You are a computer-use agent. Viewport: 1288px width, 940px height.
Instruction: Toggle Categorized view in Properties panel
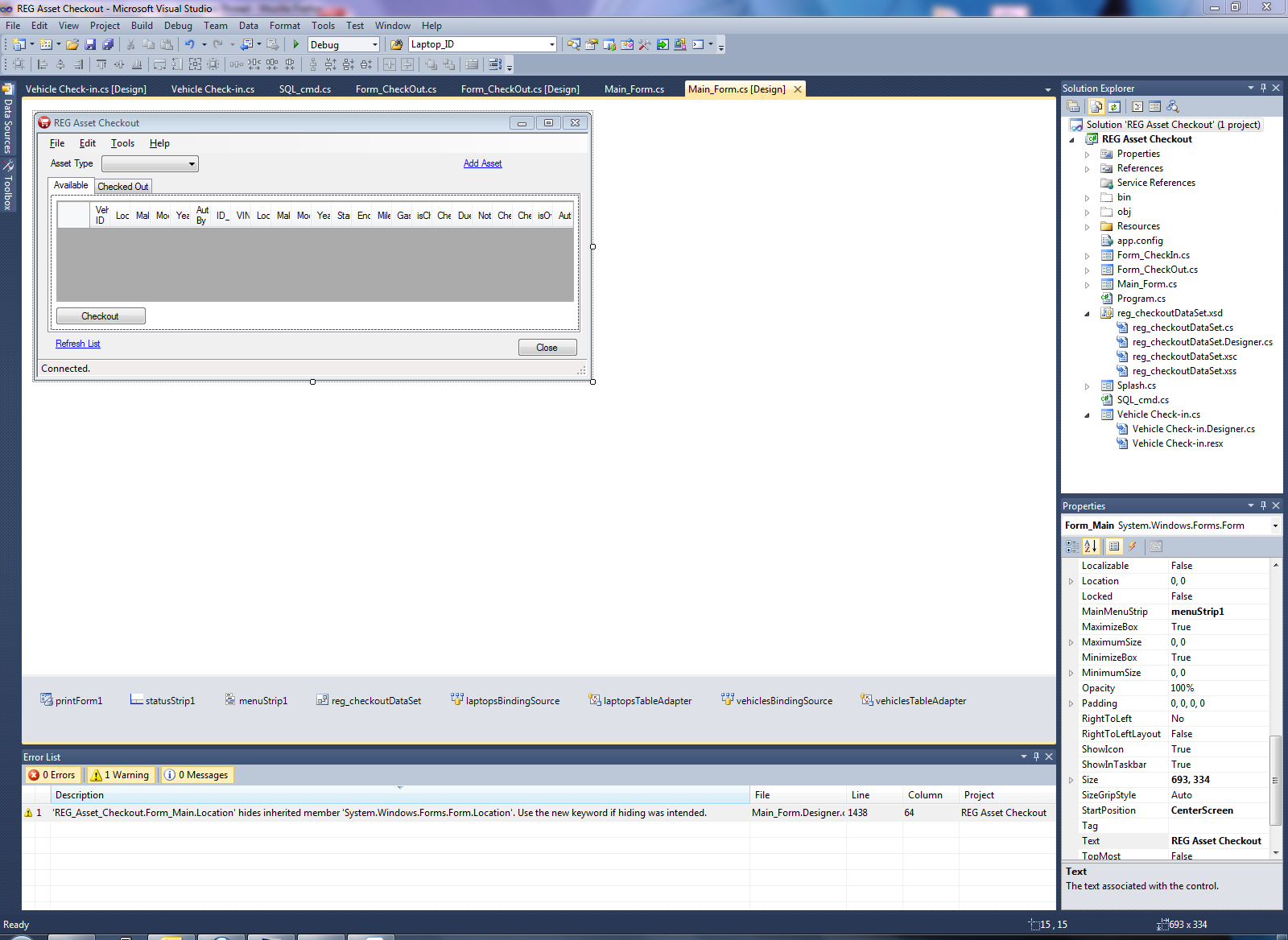(1072, 546)
